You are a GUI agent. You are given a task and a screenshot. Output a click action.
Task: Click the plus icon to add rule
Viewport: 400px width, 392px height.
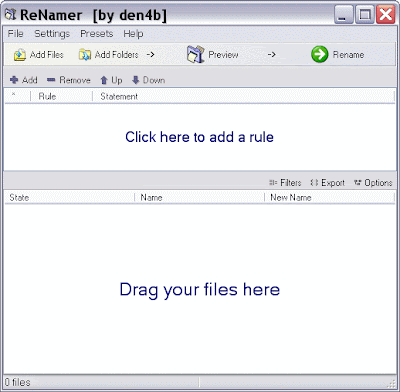[x=14, y=80]
